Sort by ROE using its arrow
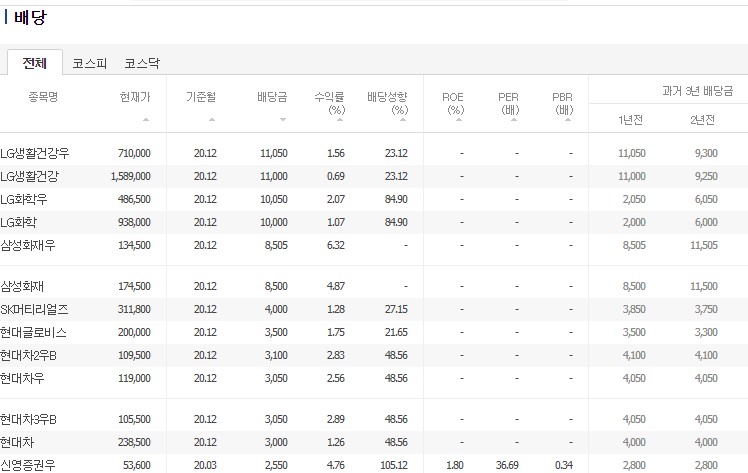Image resolution: width=748 pixels, height=473 pixels. coord(458,120)
